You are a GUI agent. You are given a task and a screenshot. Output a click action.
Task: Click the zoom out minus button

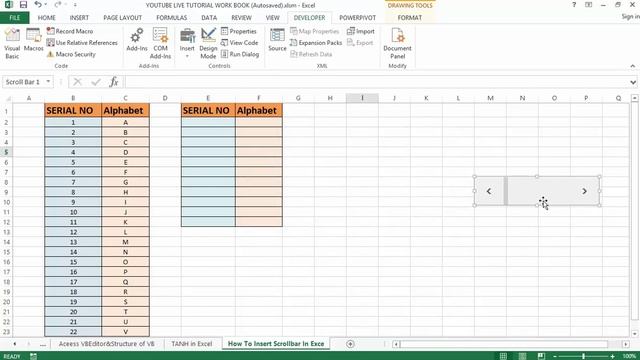click(x=554, y=356)
